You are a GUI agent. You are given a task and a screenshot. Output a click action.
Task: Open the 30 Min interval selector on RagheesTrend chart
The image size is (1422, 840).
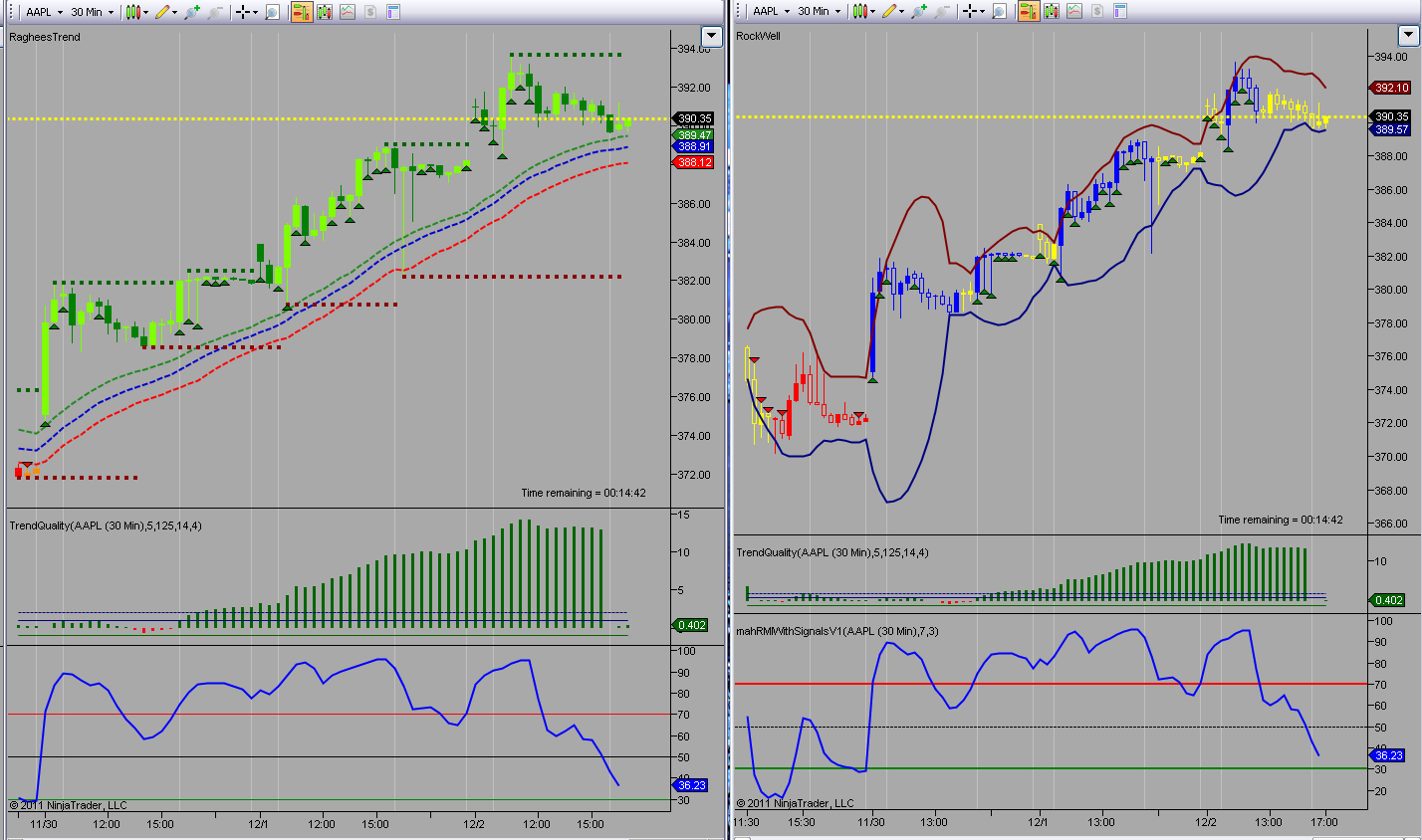[92, 12]
